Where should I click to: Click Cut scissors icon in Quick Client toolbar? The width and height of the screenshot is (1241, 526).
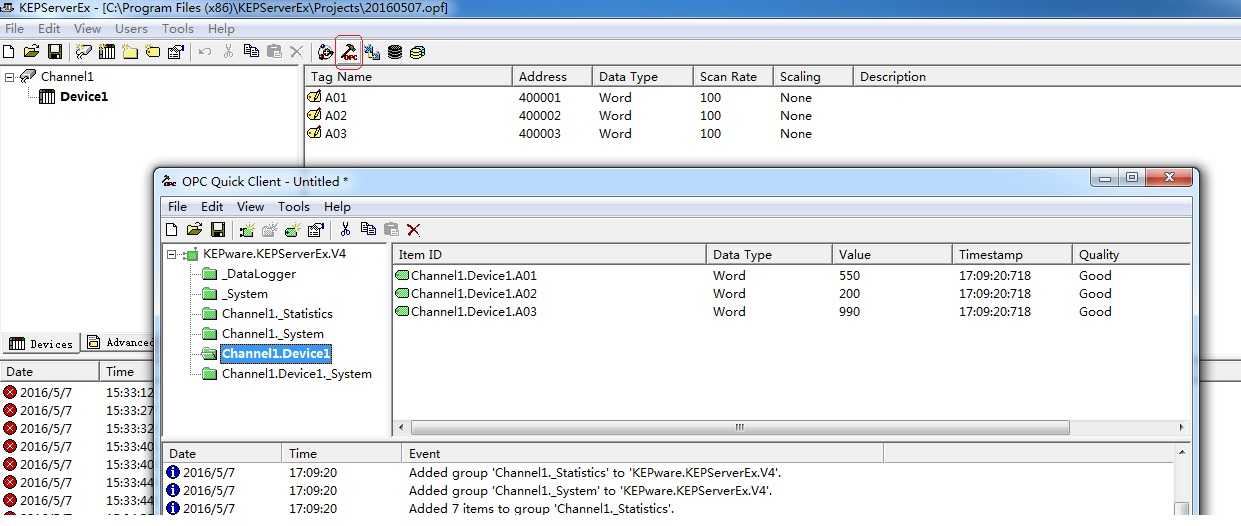[345, 230]
